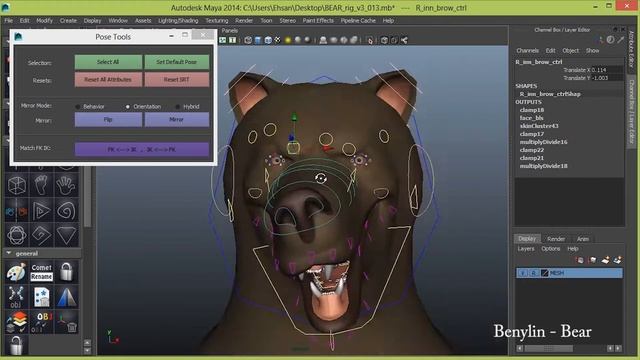
Task: Click the atom orbit shelf icon
Action: point(17,235)
